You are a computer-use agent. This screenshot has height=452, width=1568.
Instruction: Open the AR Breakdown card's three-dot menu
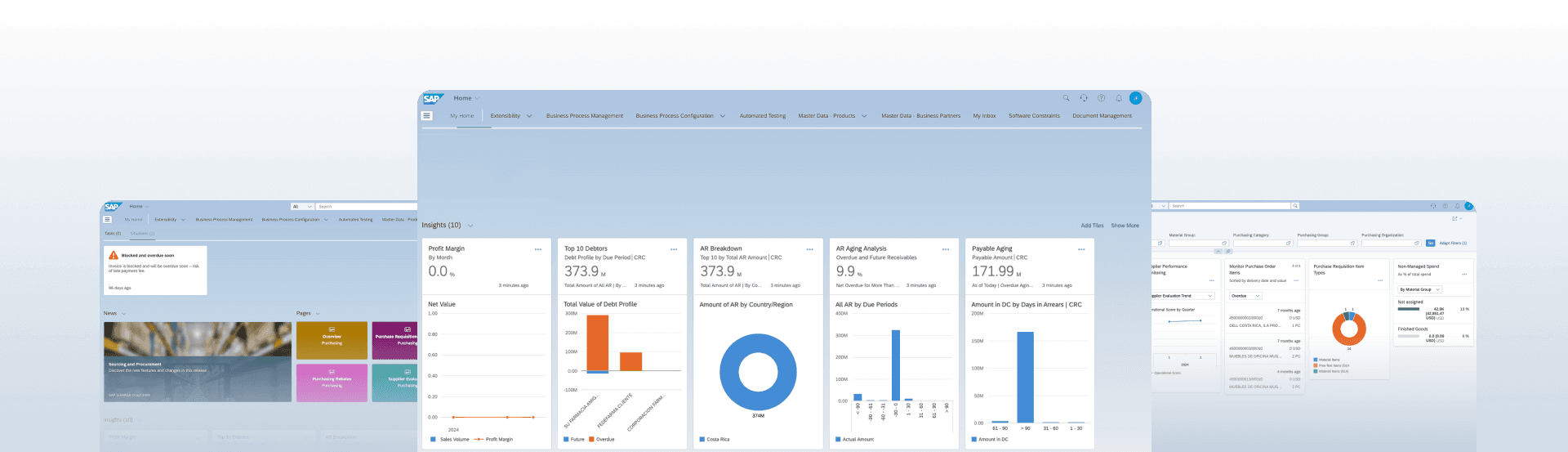809,249
